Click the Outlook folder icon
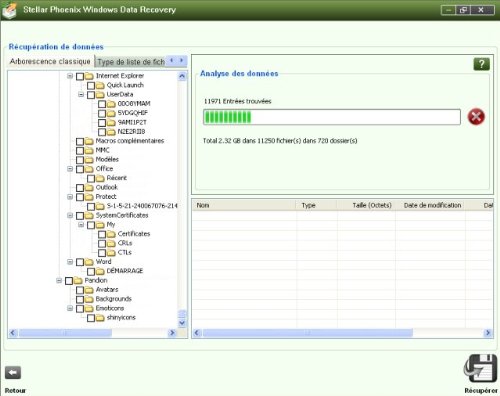This screenshot has height=396, width=500. (89, 188)
